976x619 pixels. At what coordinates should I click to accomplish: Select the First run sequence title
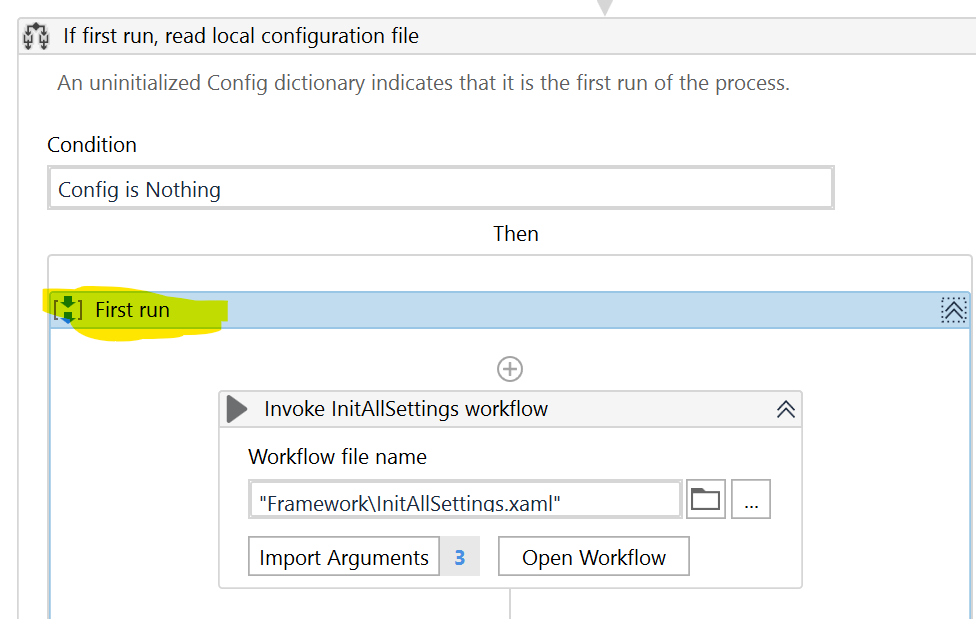tap(133, 310)
